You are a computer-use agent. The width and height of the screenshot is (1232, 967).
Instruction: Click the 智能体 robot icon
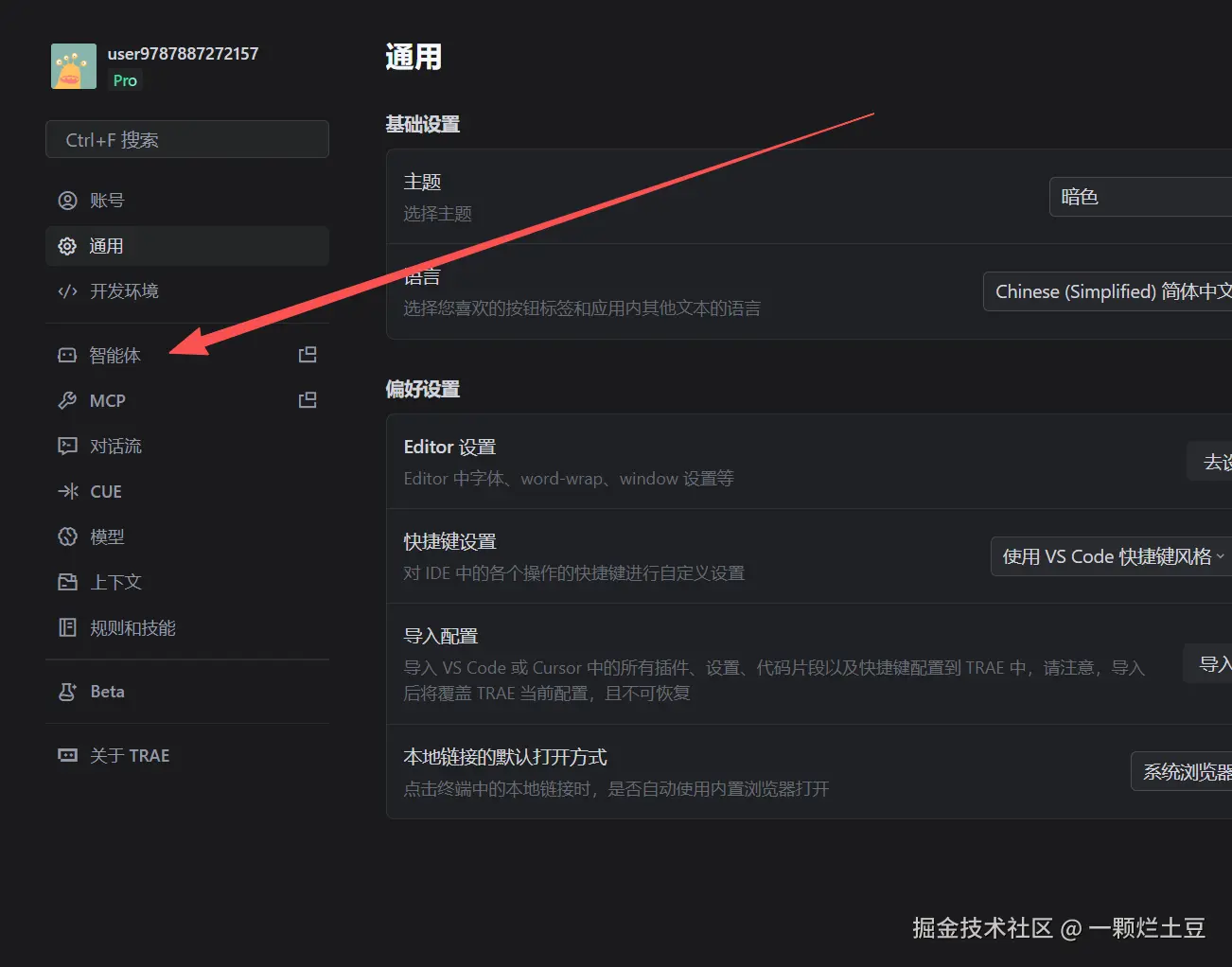(x=67, y=356)
